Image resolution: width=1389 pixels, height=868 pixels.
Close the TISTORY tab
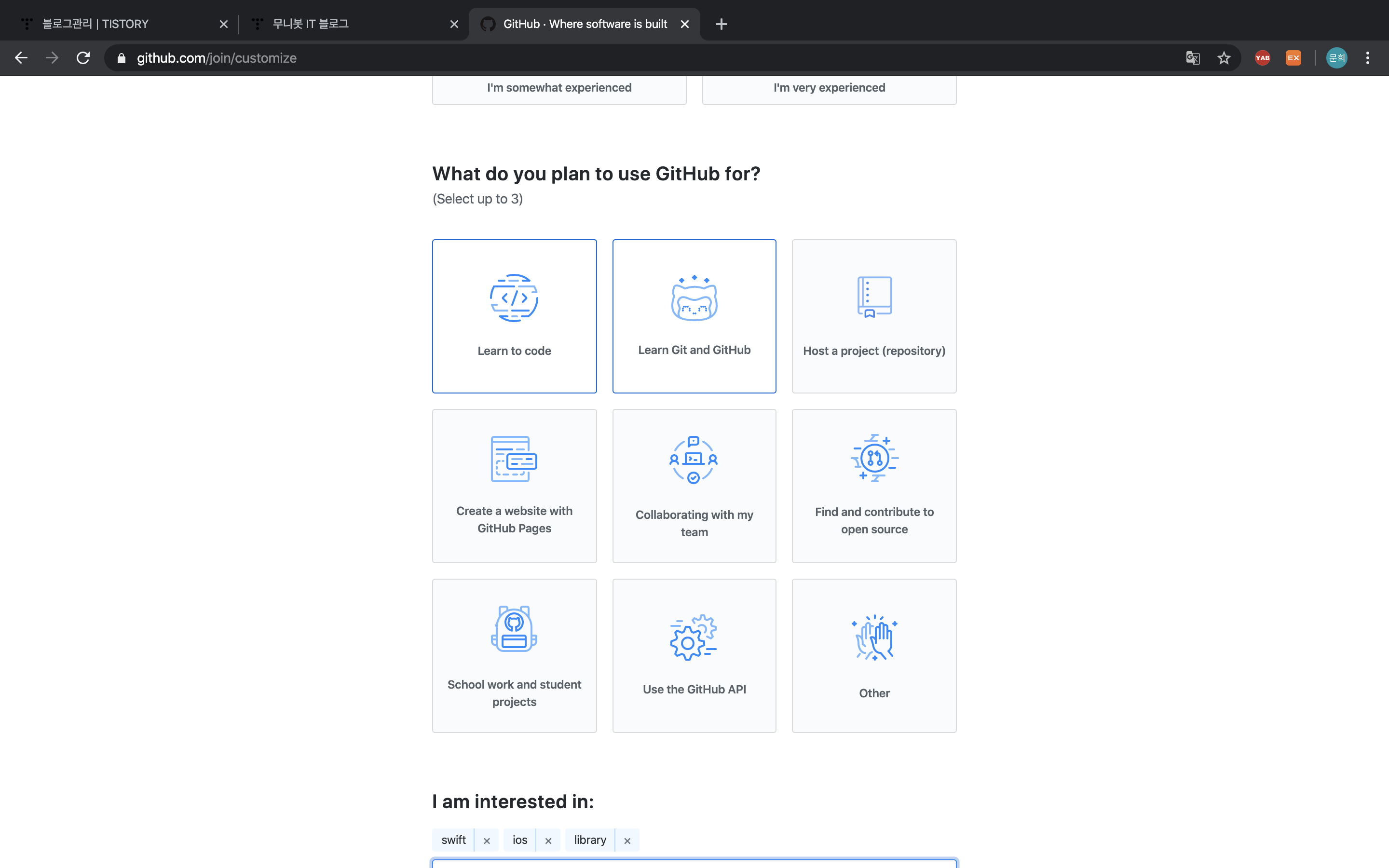click(224, 24)
